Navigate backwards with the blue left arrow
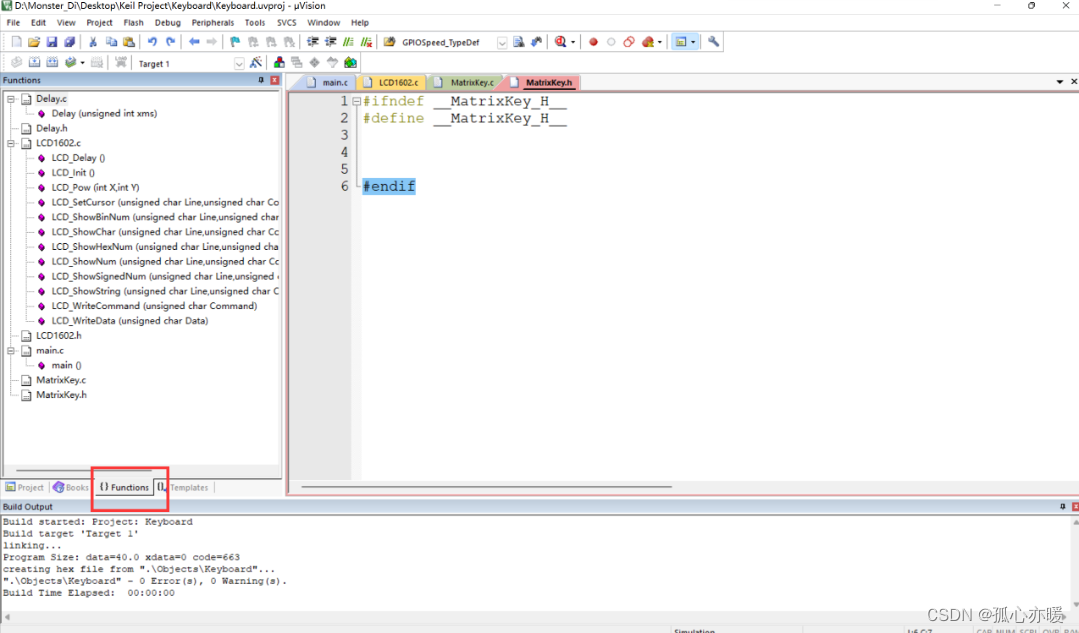The width and height of the screenshot is (1079, 633). tap(194, 42)
